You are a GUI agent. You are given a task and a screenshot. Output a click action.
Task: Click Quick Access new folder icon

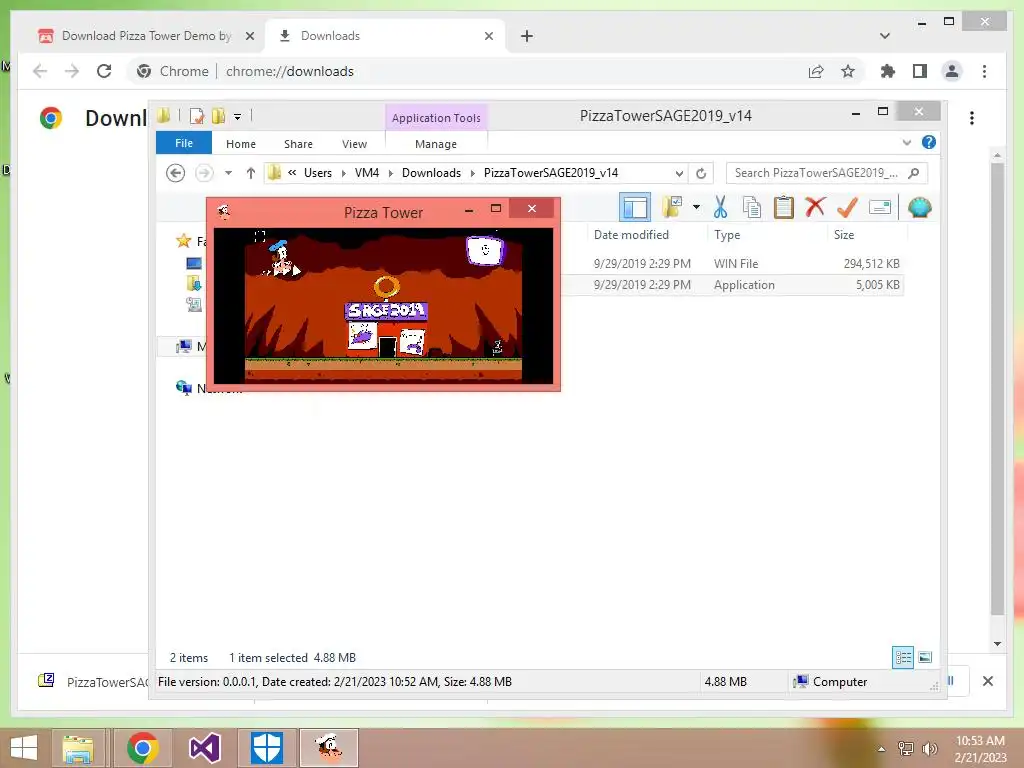click(218, 116)
